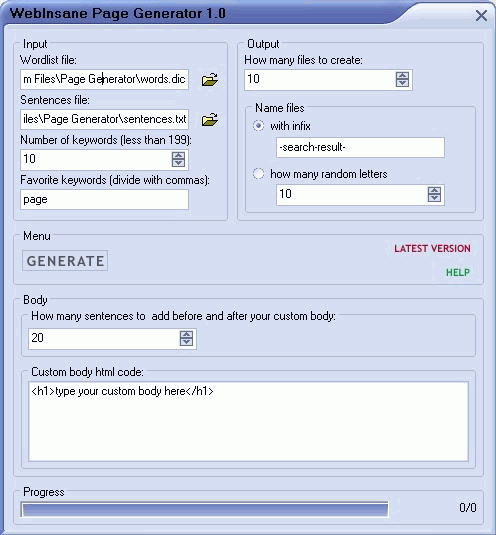Image resolution: width=496 pixels, height=535 pixels.
Task: Open the LATEST VERSION link
Action: pos(432,248)
